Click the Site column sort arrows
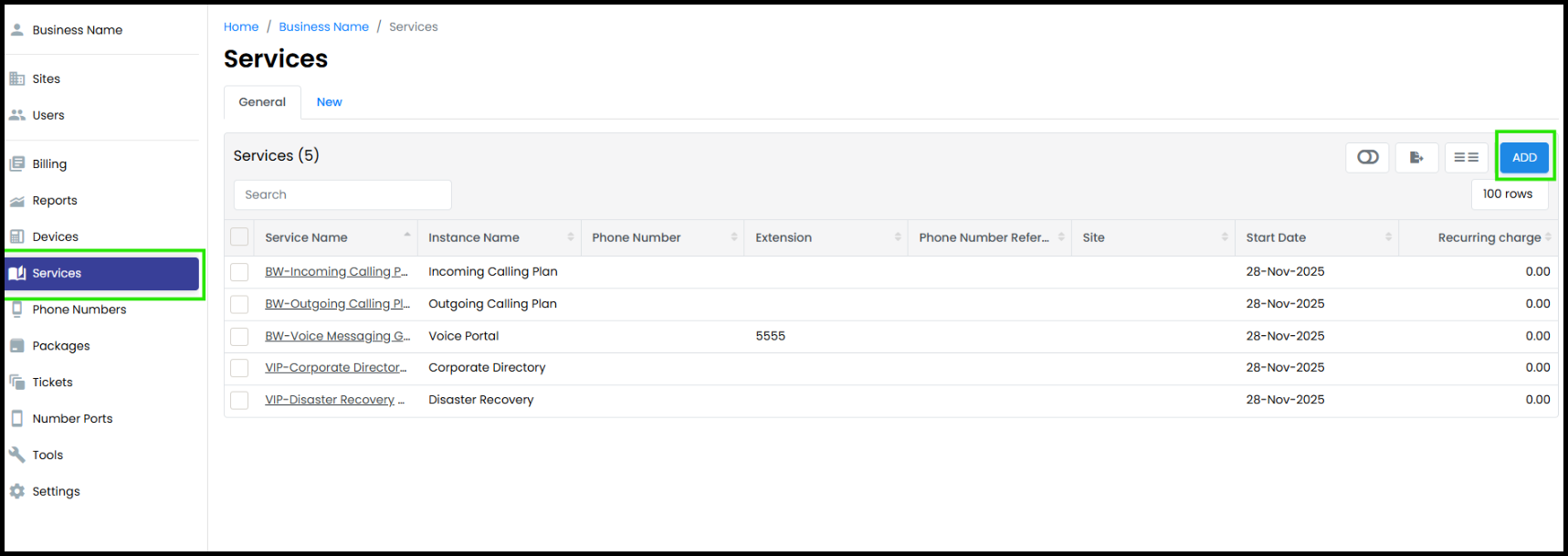This screenshot has width=1568, height=556. (x=1225, y=237)
